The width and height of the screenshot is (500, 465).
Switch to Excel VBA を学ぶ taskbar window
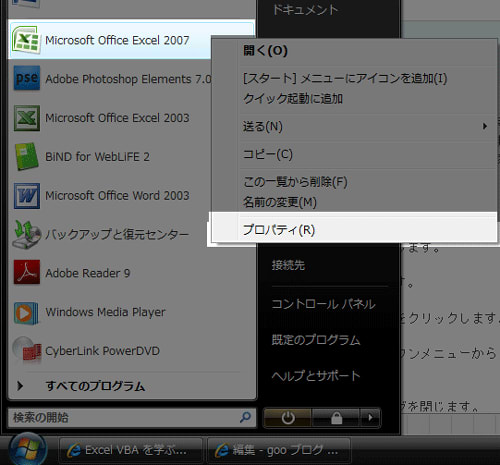[131, 451]
